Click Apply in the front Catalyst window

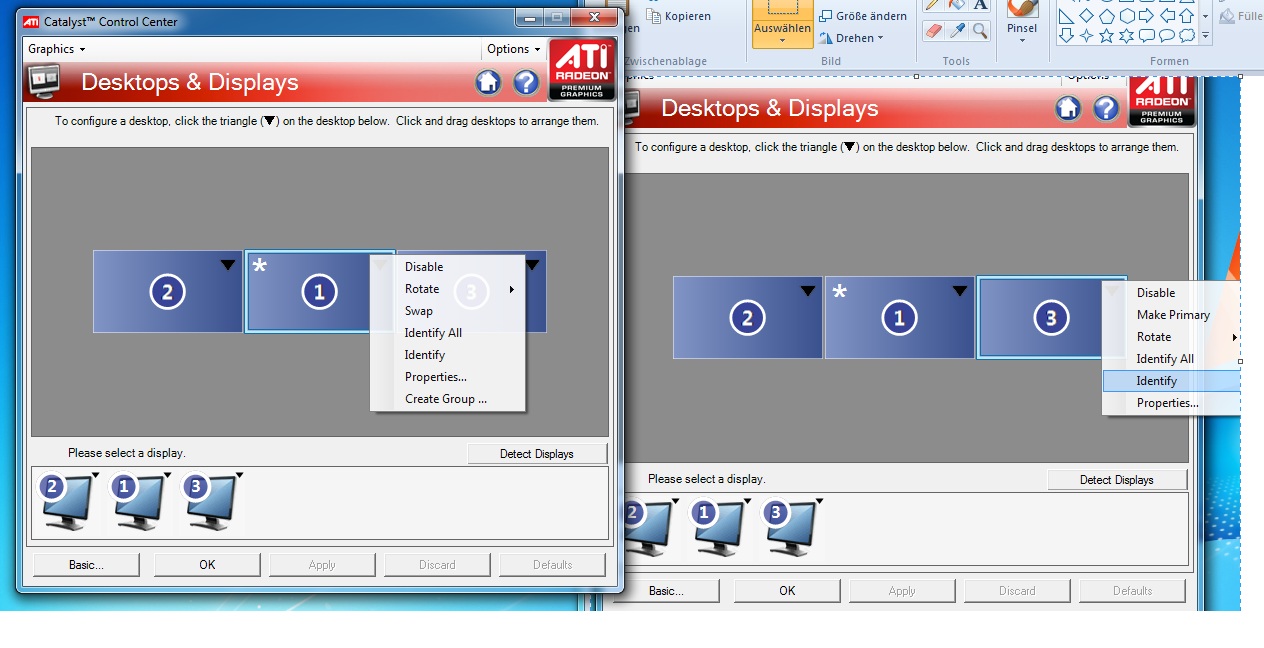pos(322,565)
